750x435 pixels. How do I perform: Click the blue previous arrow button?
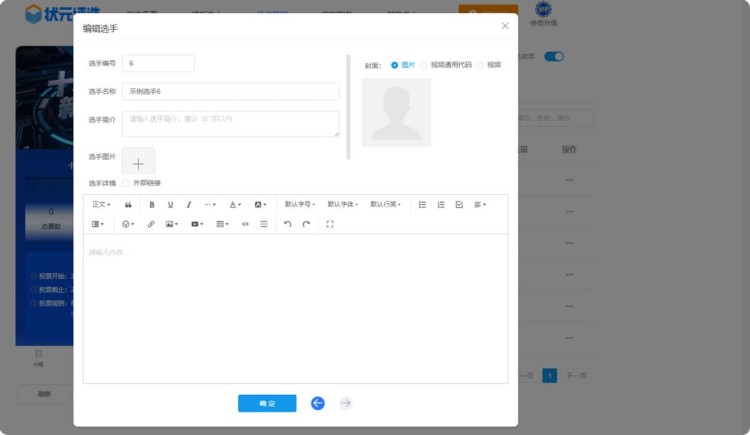click(x=318, y=403)
